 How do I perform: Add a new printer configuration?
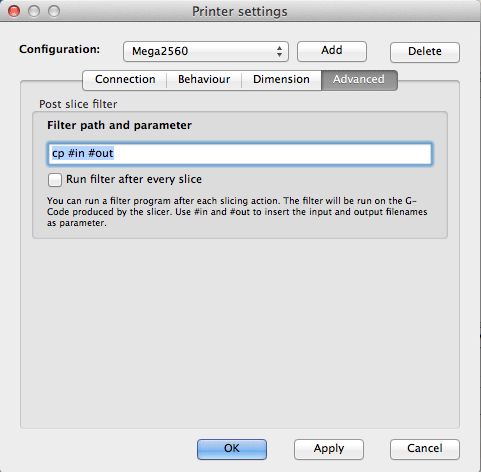(332, 51)
